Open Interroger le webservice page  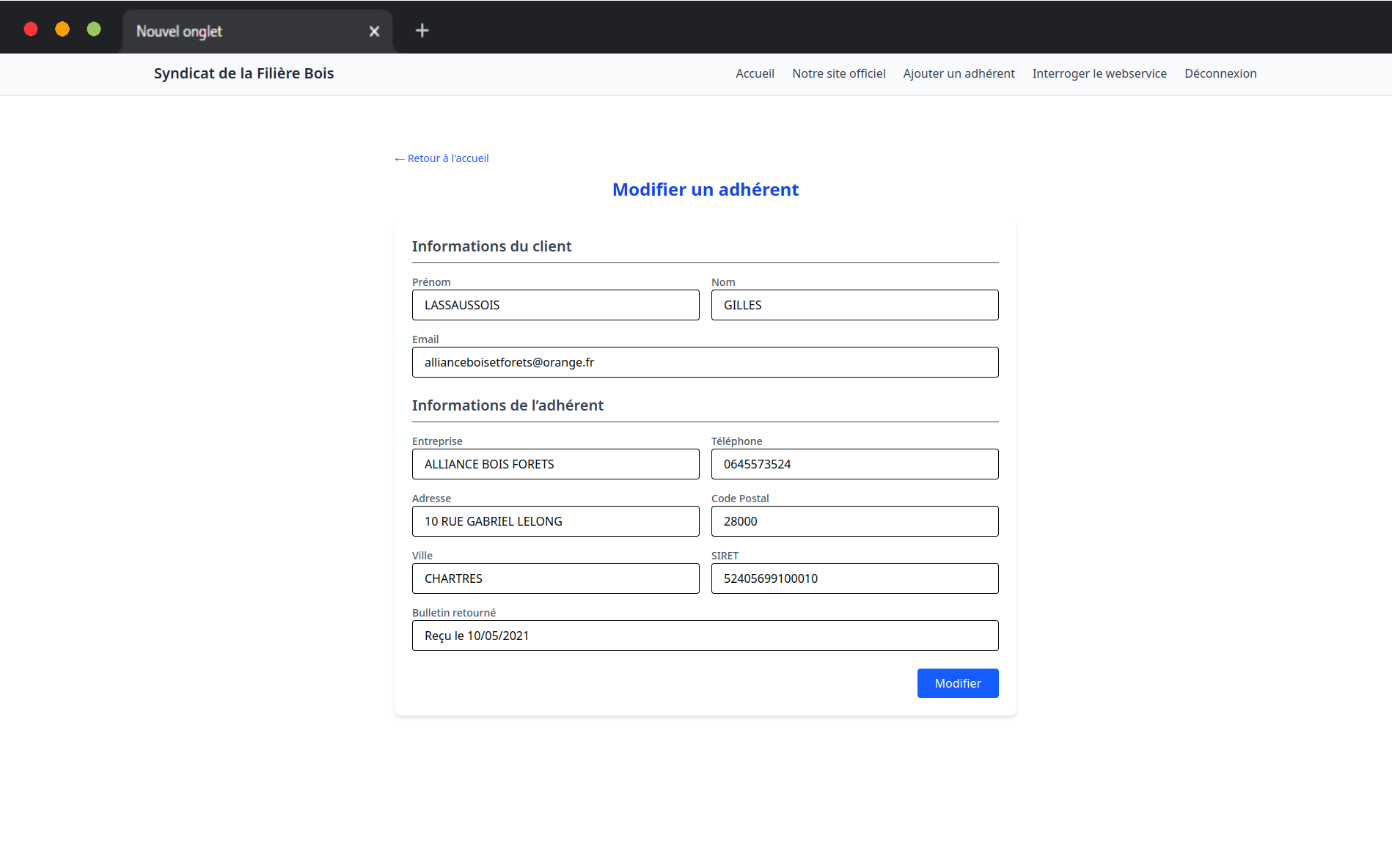click(x=1099, y=73)
